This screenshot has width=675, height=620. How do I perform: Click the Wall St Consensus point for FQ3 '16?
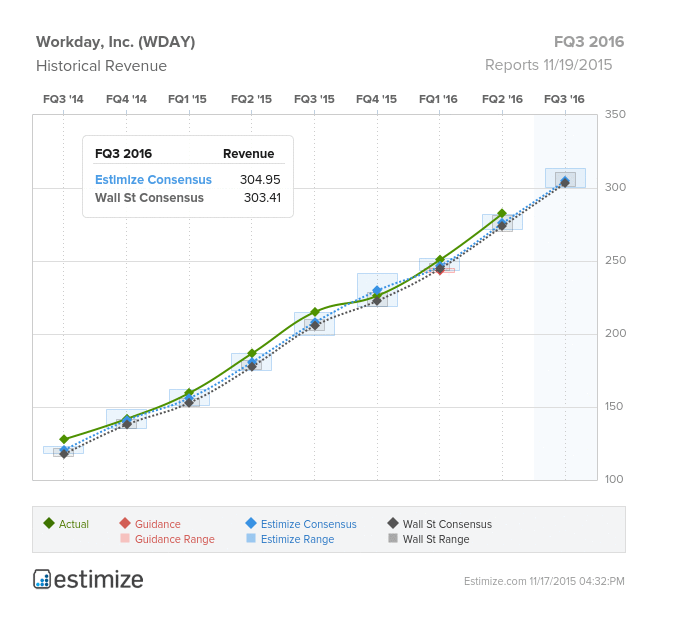tap(565, 183)
